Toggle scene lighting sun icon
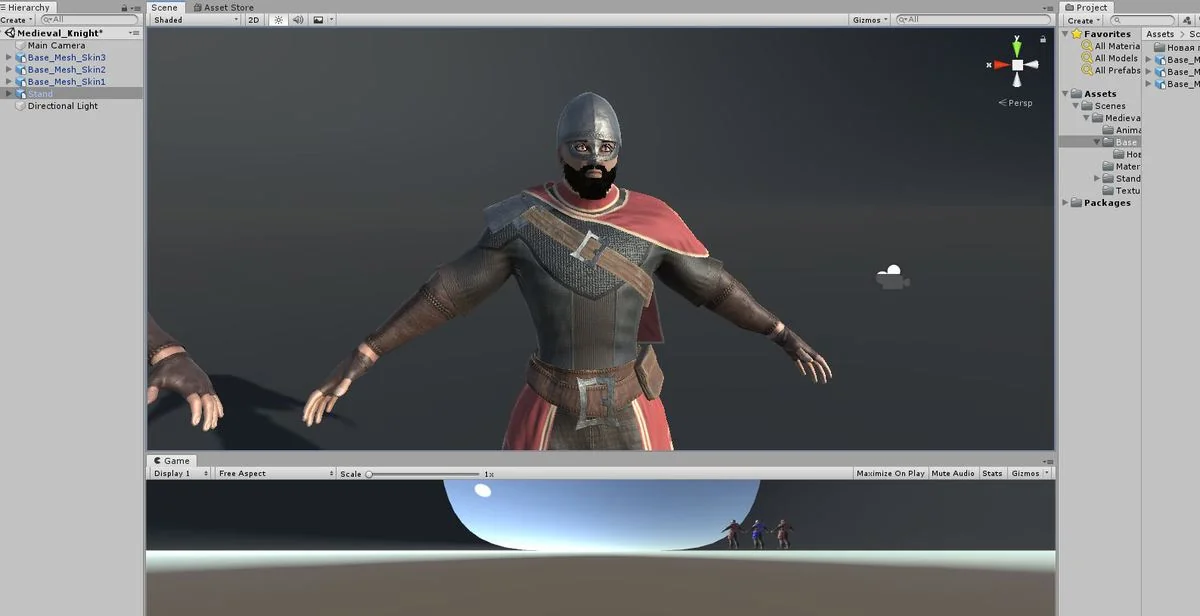This screenshot has width=1200, height=616. [x=279, y=20]
